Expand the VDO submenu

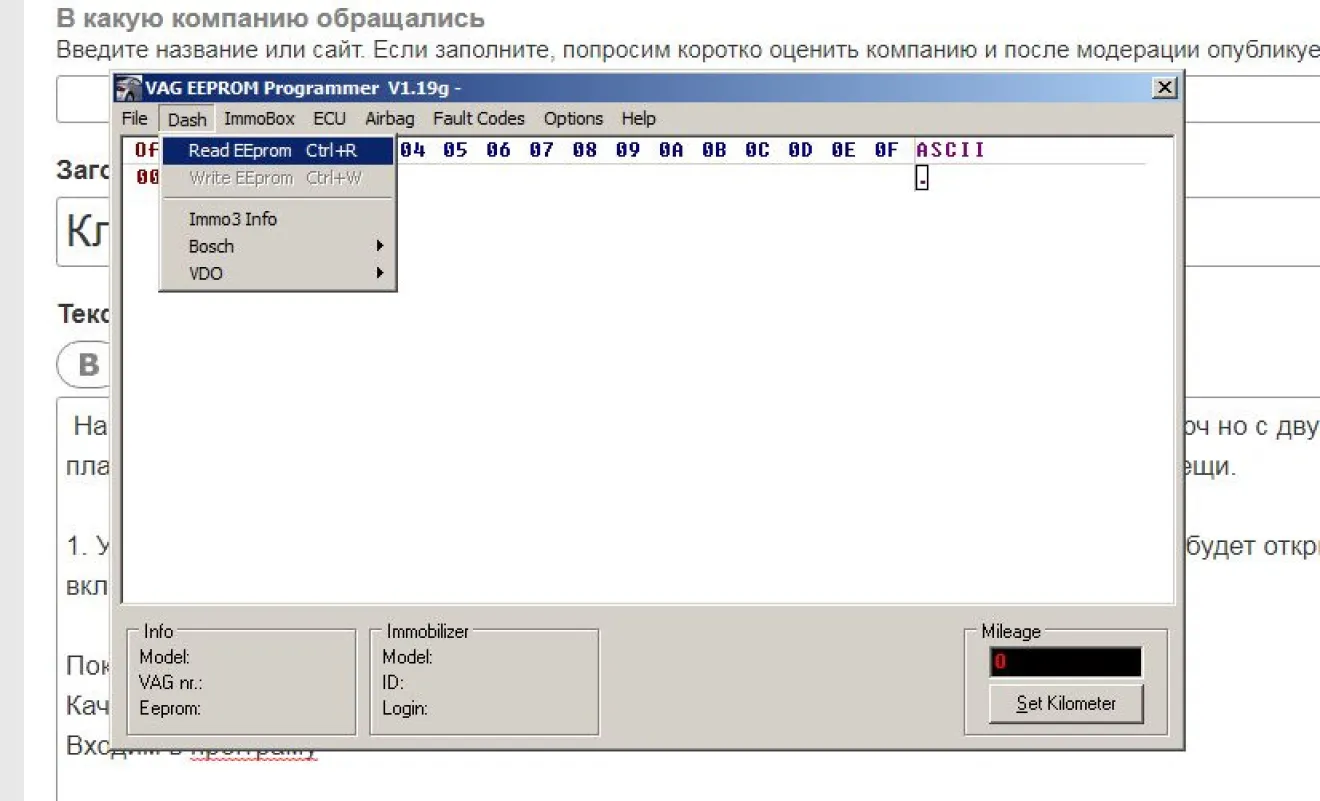pyautogui.click(x=277, y=273)
